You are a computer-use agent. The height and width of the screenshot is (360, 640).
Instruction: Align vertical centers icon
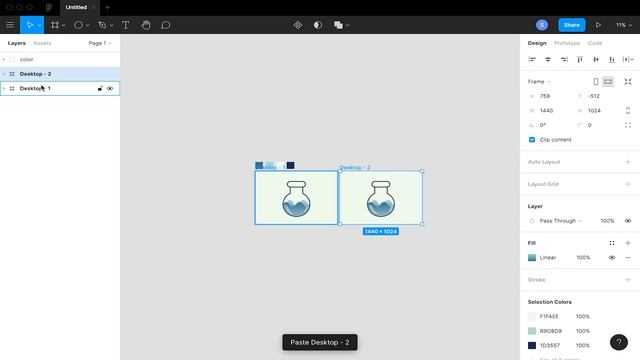[596, 60]
